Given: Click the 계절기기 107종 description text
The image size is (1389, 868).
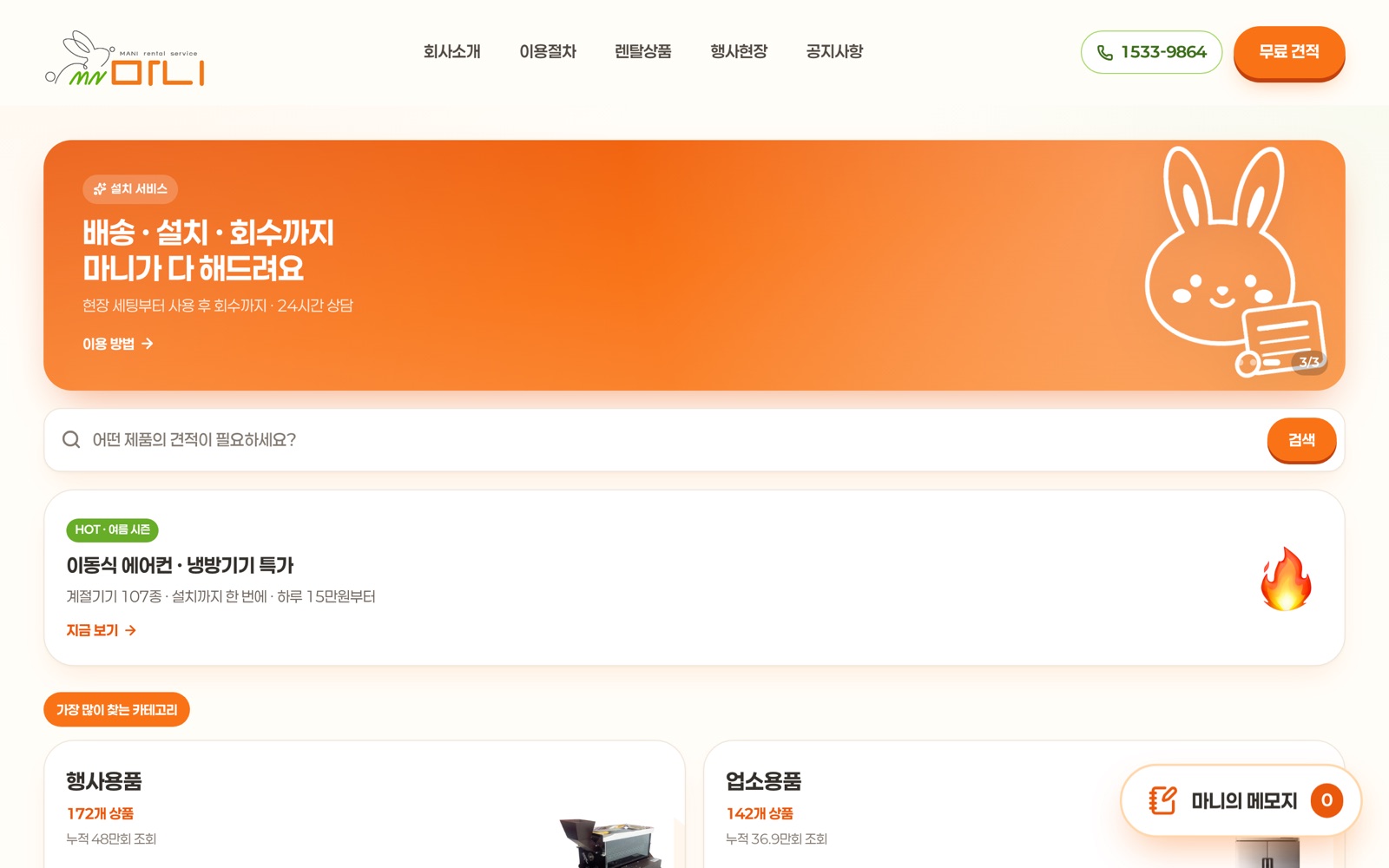Looking at the screenshot, I should (221, 596).
